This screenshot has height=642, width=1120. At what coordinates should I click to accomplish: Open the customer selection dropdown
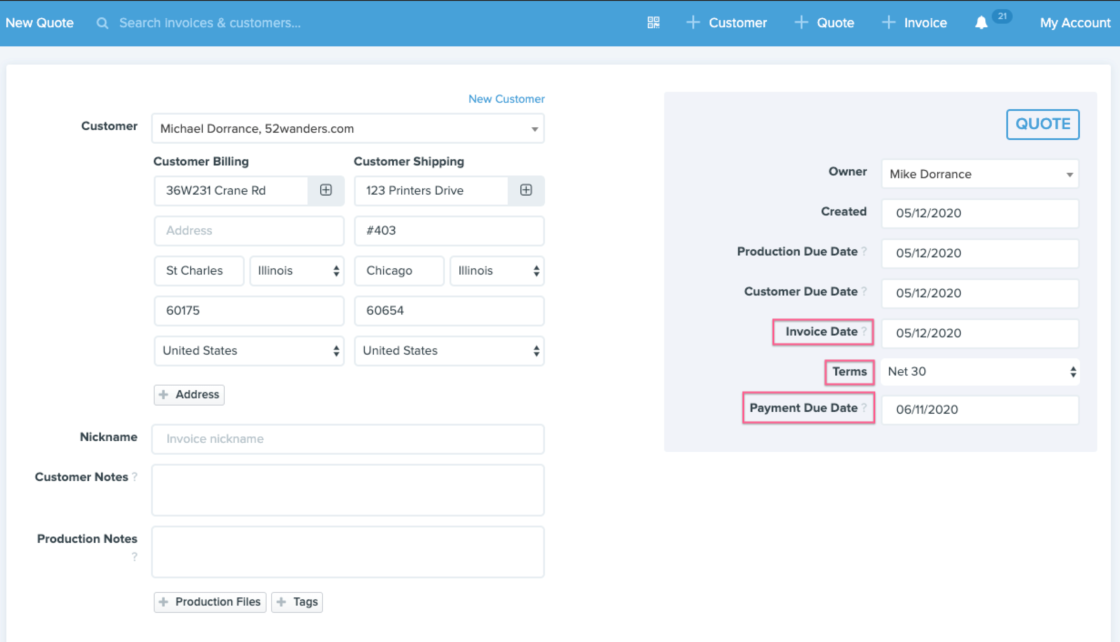click(x=347, y=128)
